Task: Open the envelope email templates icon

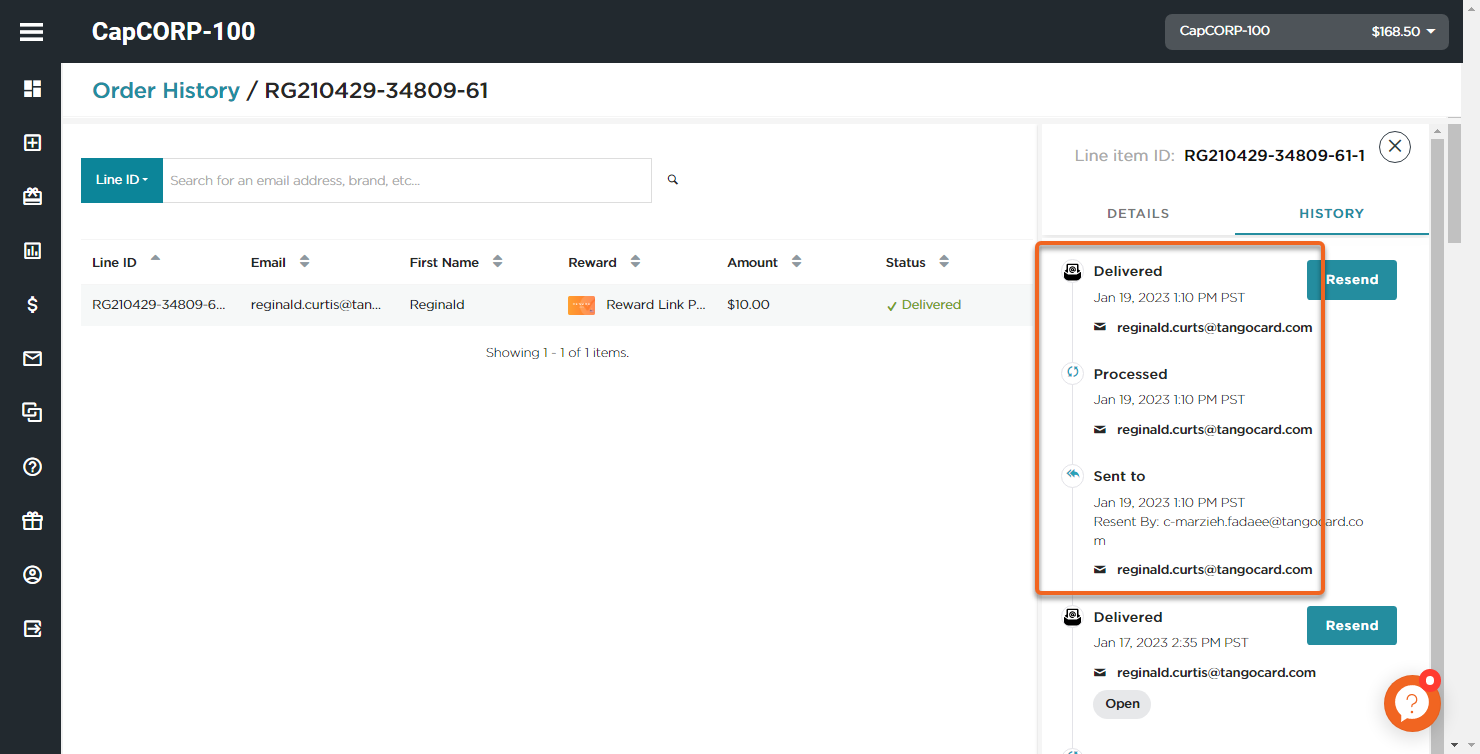Action: [x=32, y=359]
